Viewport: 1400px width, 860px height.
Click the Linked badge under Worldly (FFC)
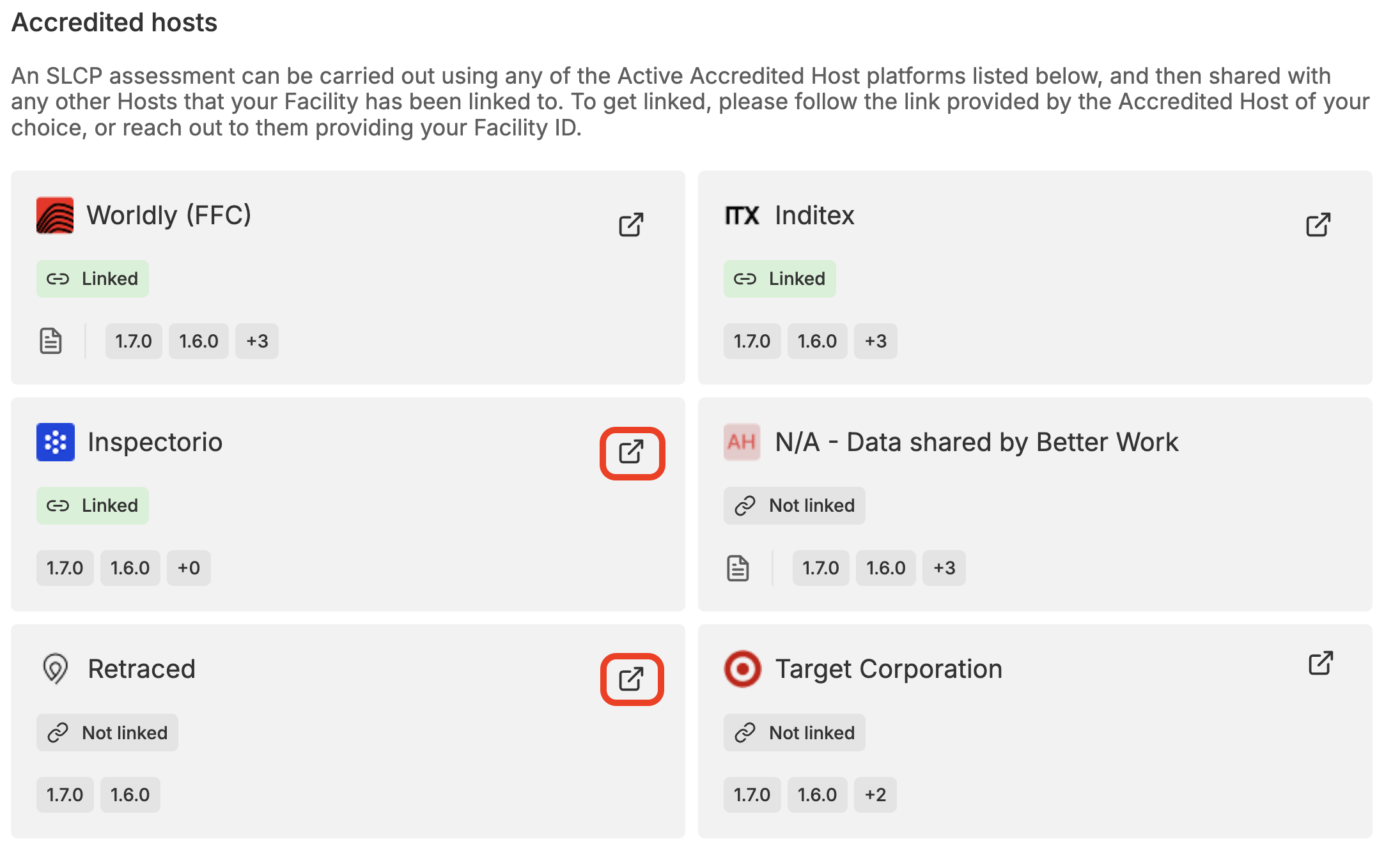tap(93, 279)
